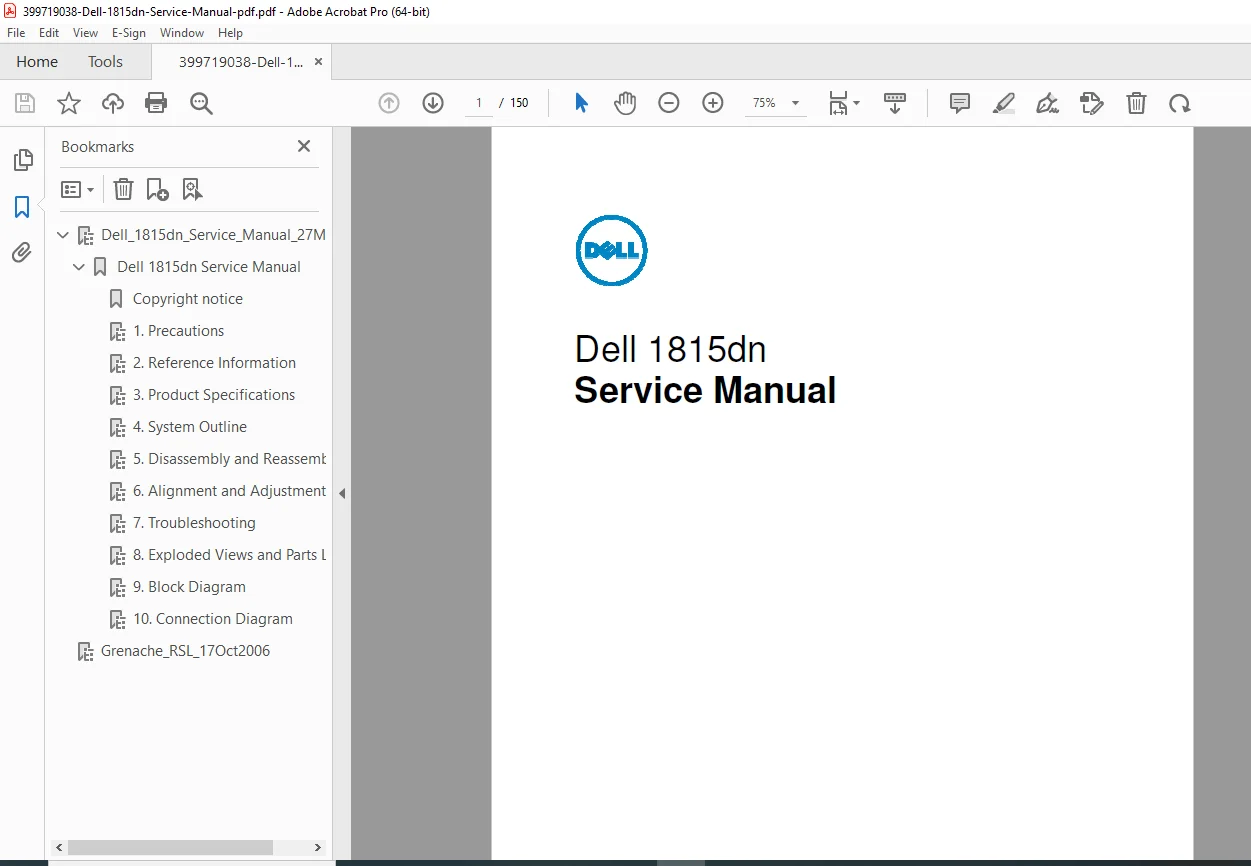The image size is (1251, 866).
Task: Select the 399719038-Dell document tab
Action: click(240, 62)
